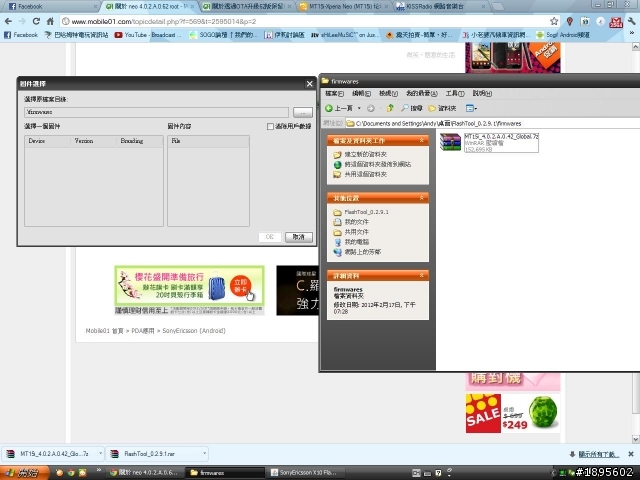The image size is (640, 480).
Task: Click the Gmail extension icon in the toolbar
Action: click(x=616, y=22)
